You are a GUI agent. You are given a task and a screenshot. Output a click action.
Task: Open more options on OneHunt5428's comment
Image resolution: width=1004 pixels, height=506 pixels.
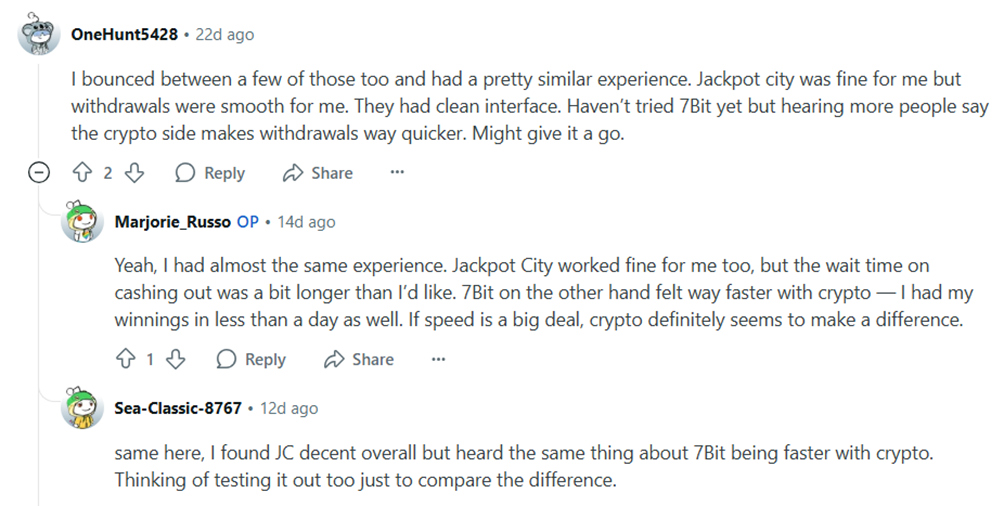tap(397, 173)
